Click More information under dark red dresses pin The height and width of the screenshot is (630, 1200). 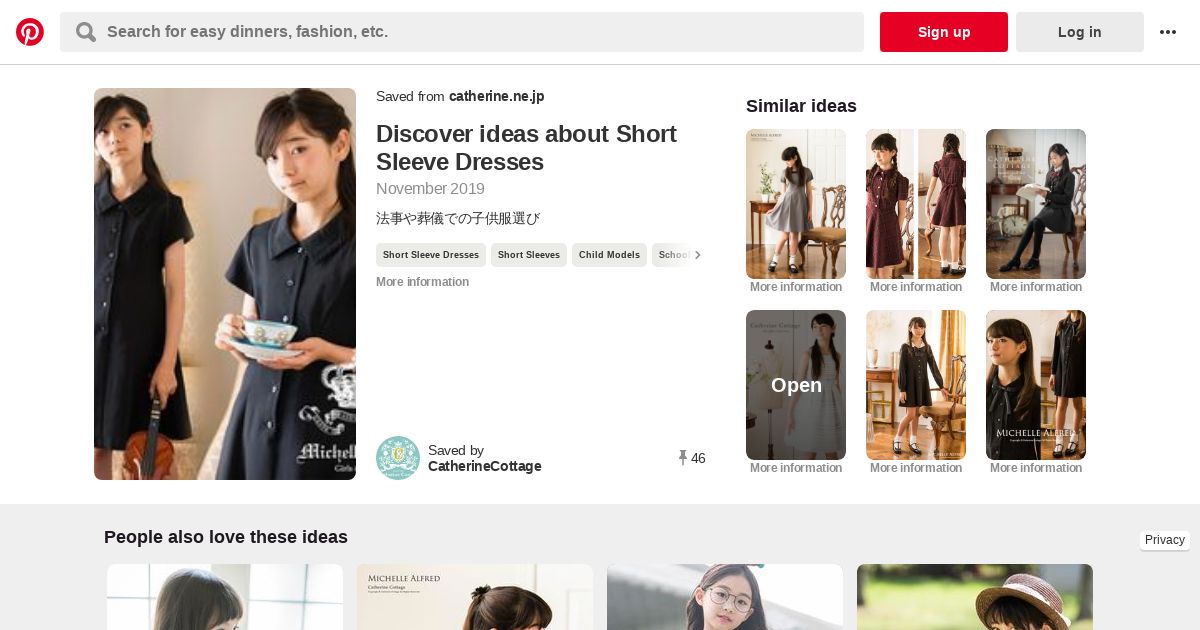point(916,287)
